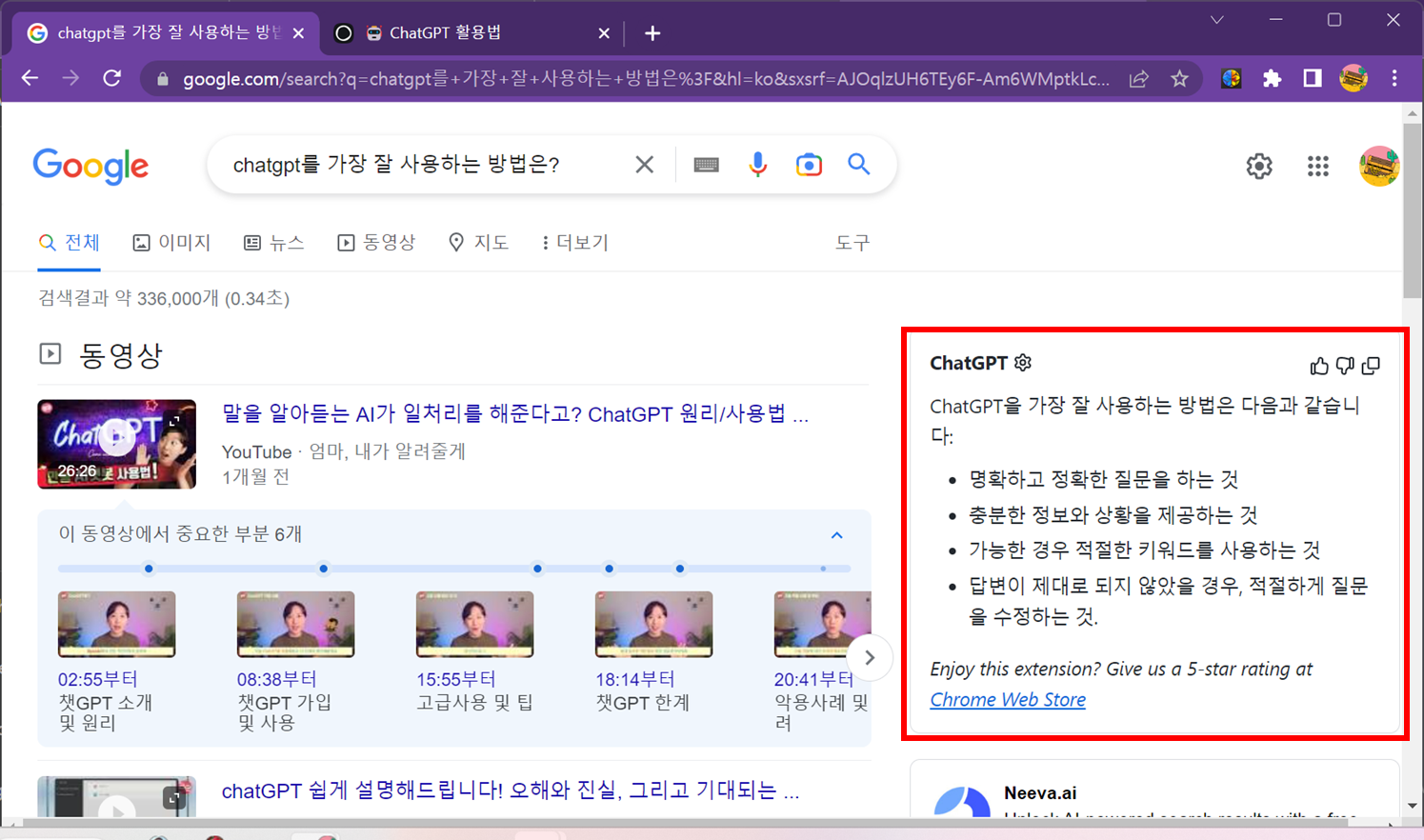Click the 검색결과 약 336,000개 text
Screen dimensions: 1424x840
(164, 299)
